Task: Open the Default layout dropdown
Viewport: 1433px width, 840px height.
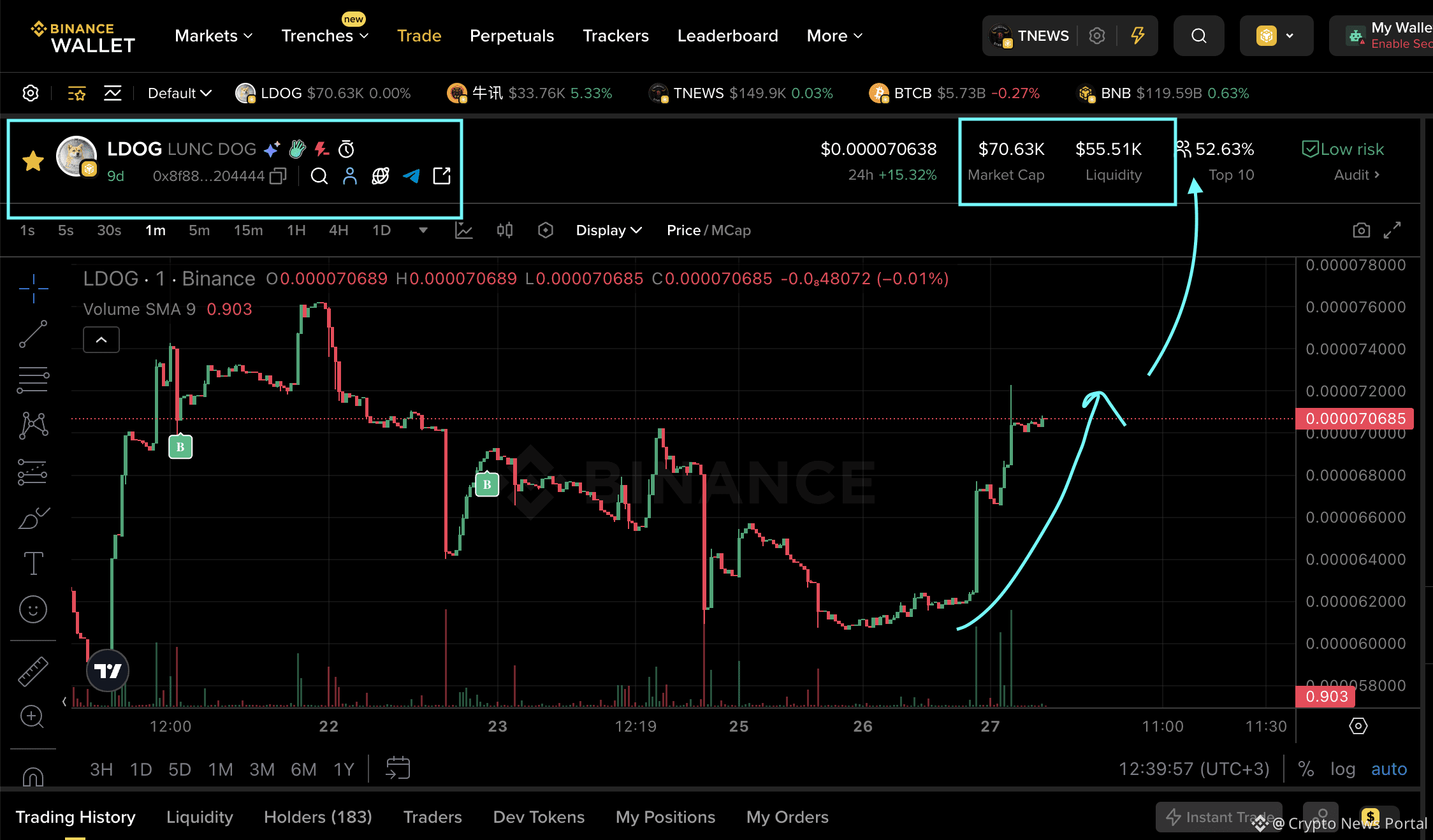Action: [x=178, y=93]
